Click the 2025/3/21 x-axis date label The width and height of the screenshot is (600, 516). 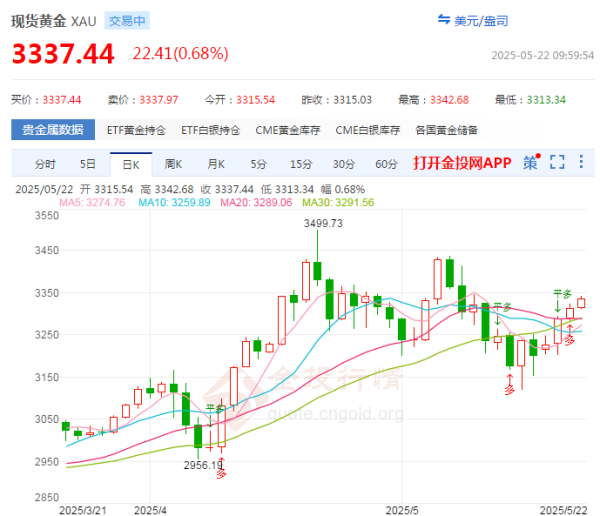point(83,510)
